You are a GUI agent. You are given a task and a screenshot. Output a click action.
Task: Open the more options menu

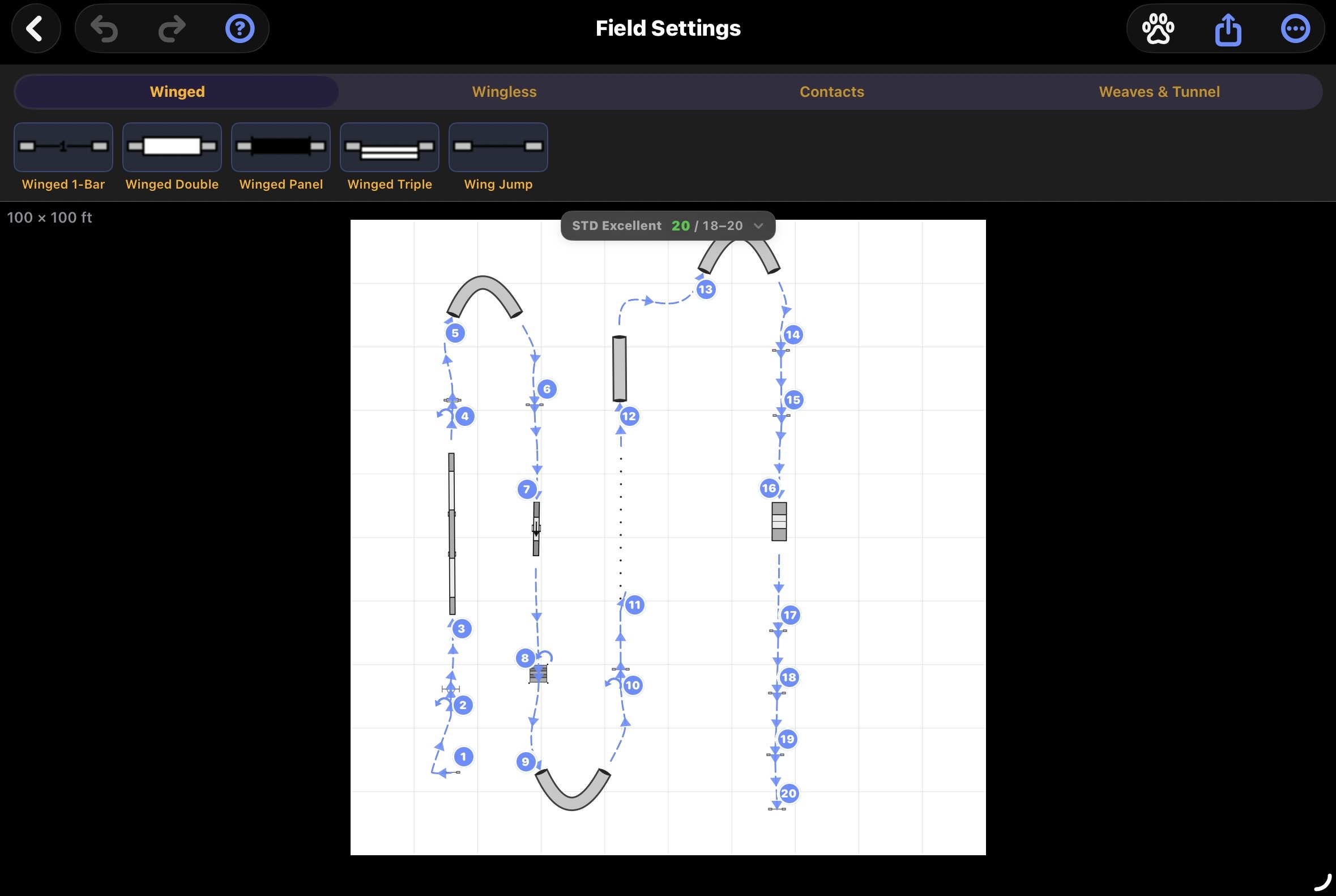pyautogui.click(x=1295, y=28)
